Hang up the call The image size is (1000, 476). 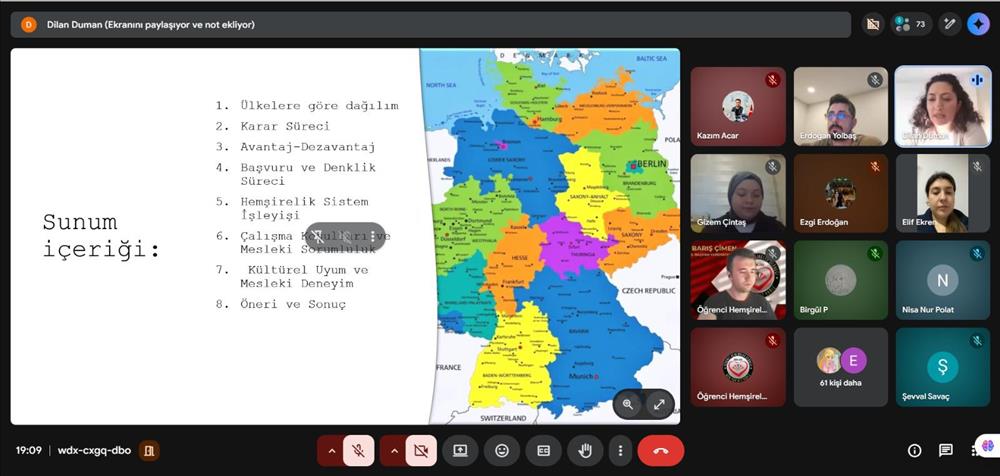(x=661, y=451)
